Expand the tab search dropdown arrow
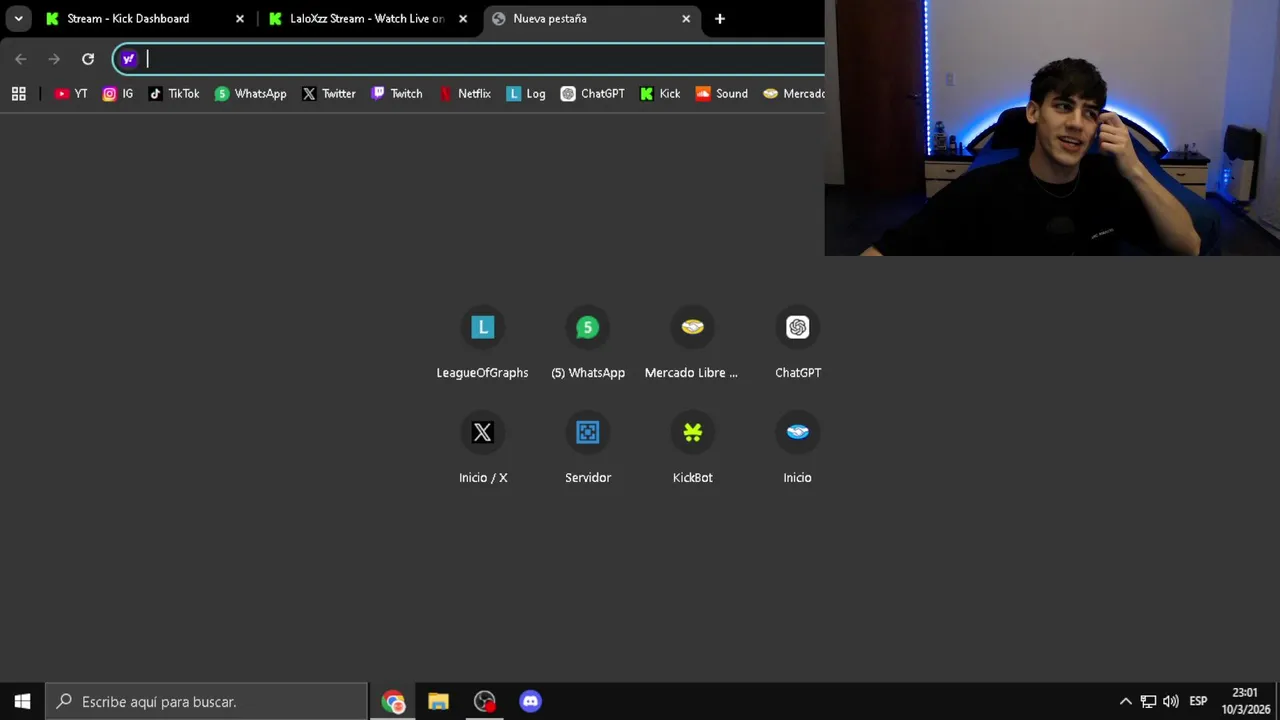The width and height of the screenshot is (1280, 720). (x=18, y=18)
